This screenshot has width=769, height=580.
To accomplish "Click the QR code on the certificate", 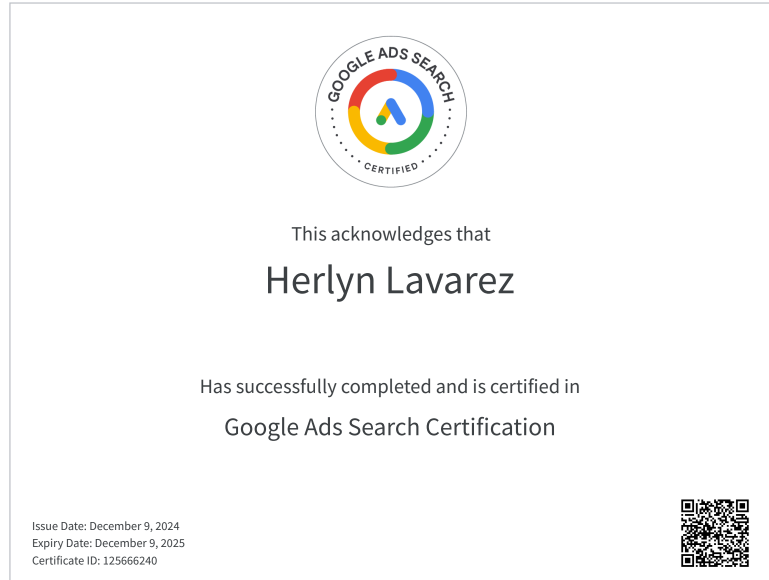I will (715, 533).
